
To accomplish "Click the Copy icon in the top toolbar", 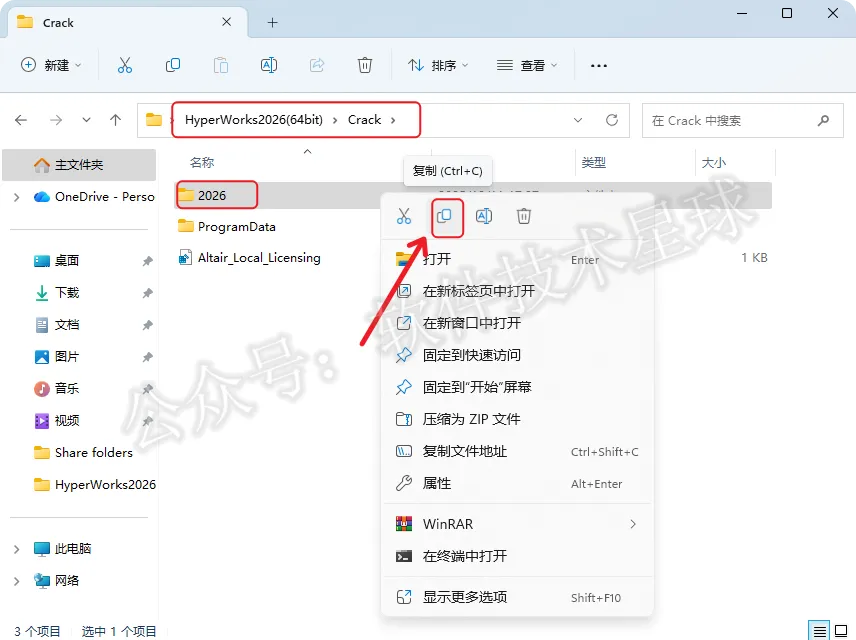I will click(x=173, y=66).
